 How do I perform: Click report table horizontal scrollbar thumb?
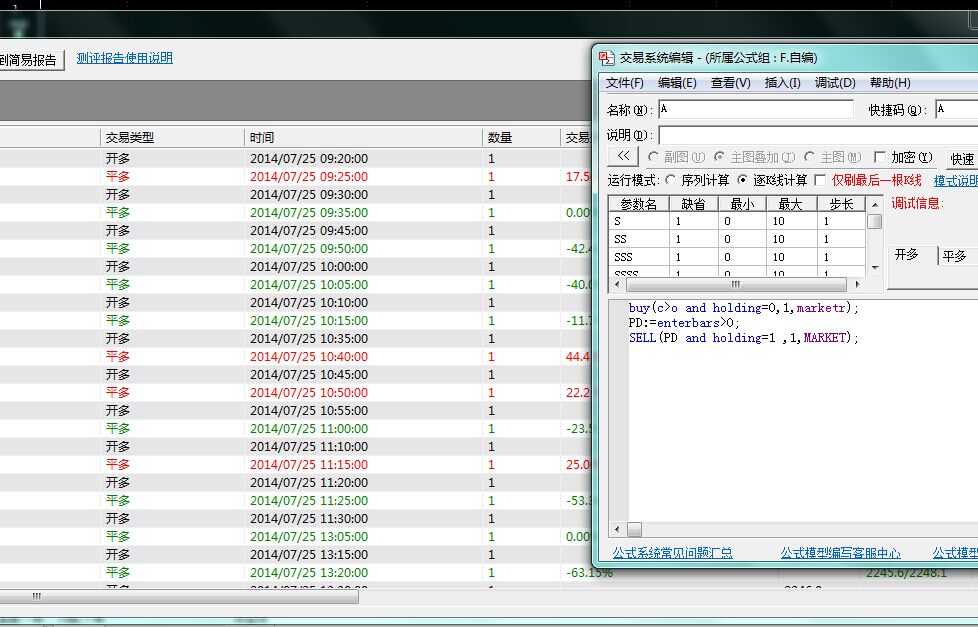(179, 596)
